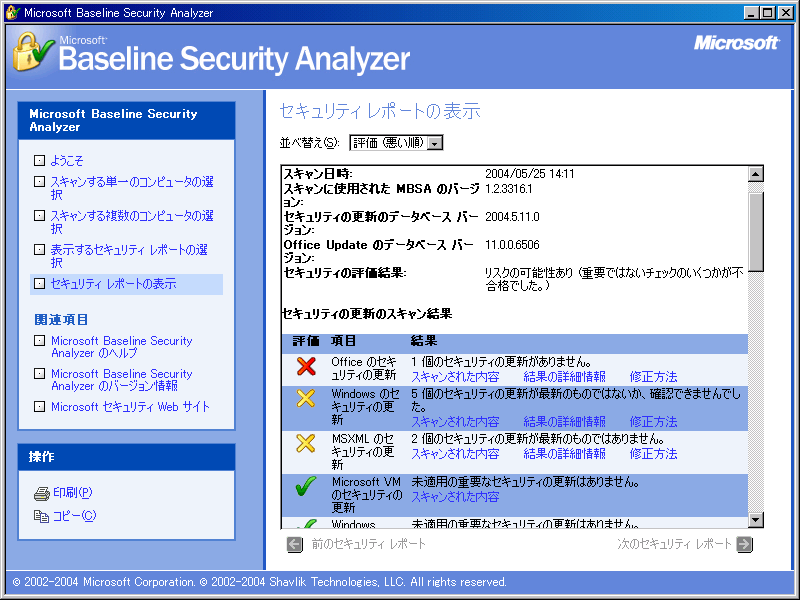Click the bullet icon beside セキュリティ レポートの表示
Screen dimensions: 800x600
39,284
